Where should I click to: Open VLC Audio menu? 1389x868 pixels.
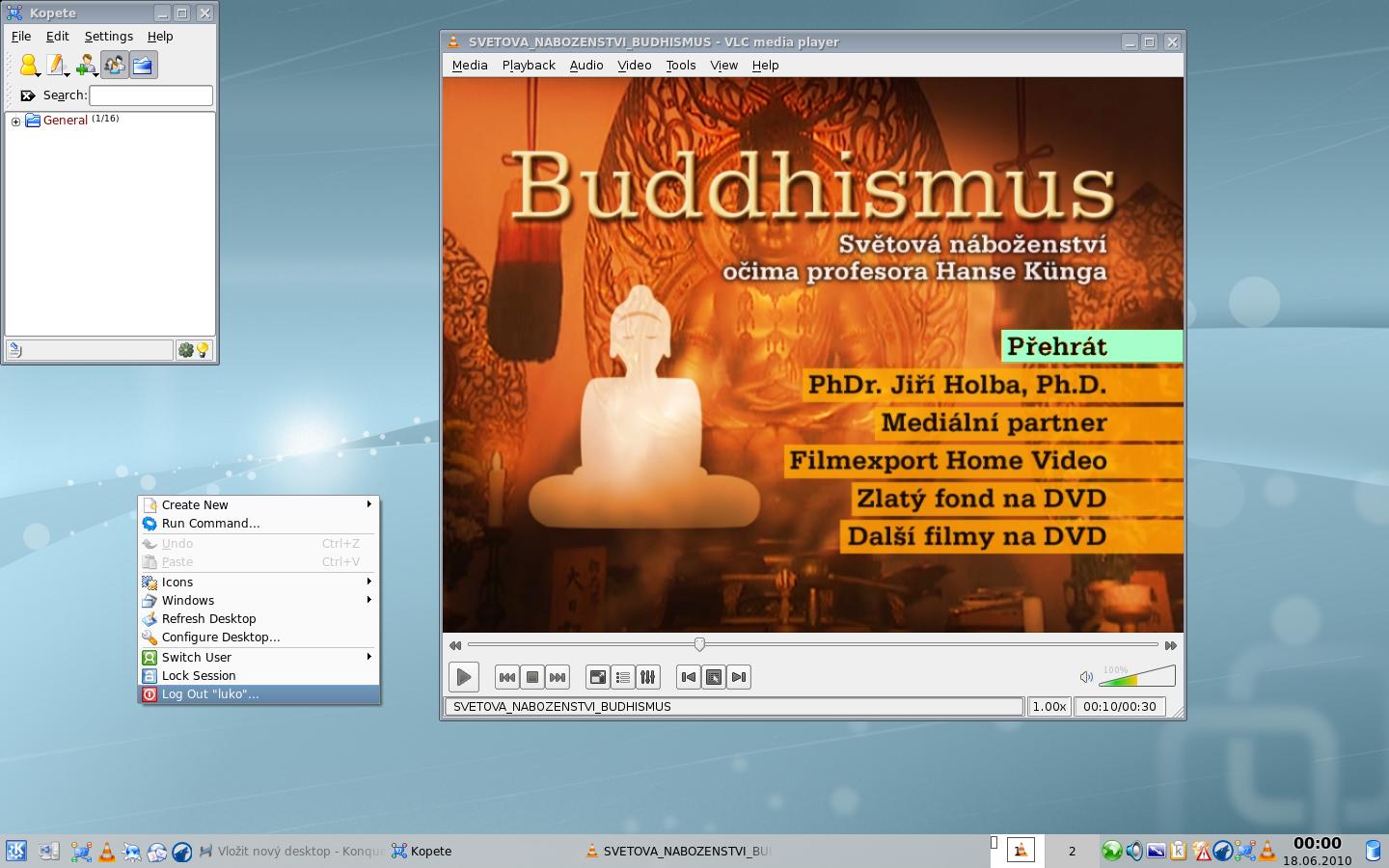click(586, 66)
